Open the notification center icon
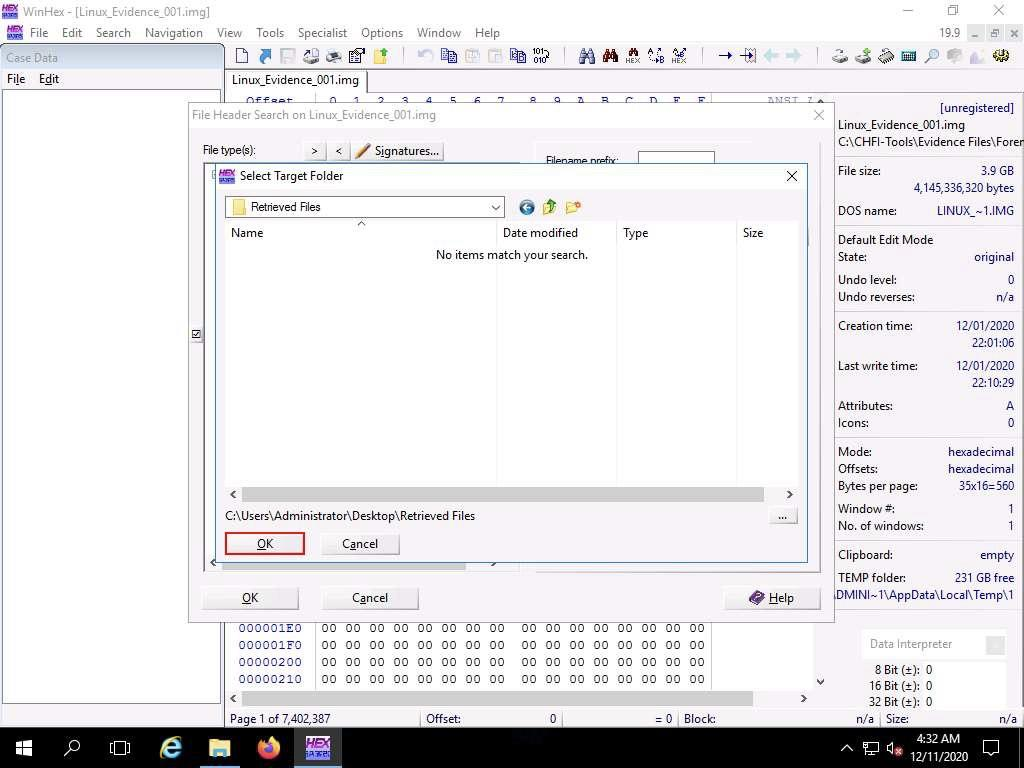 click(991, 748)
